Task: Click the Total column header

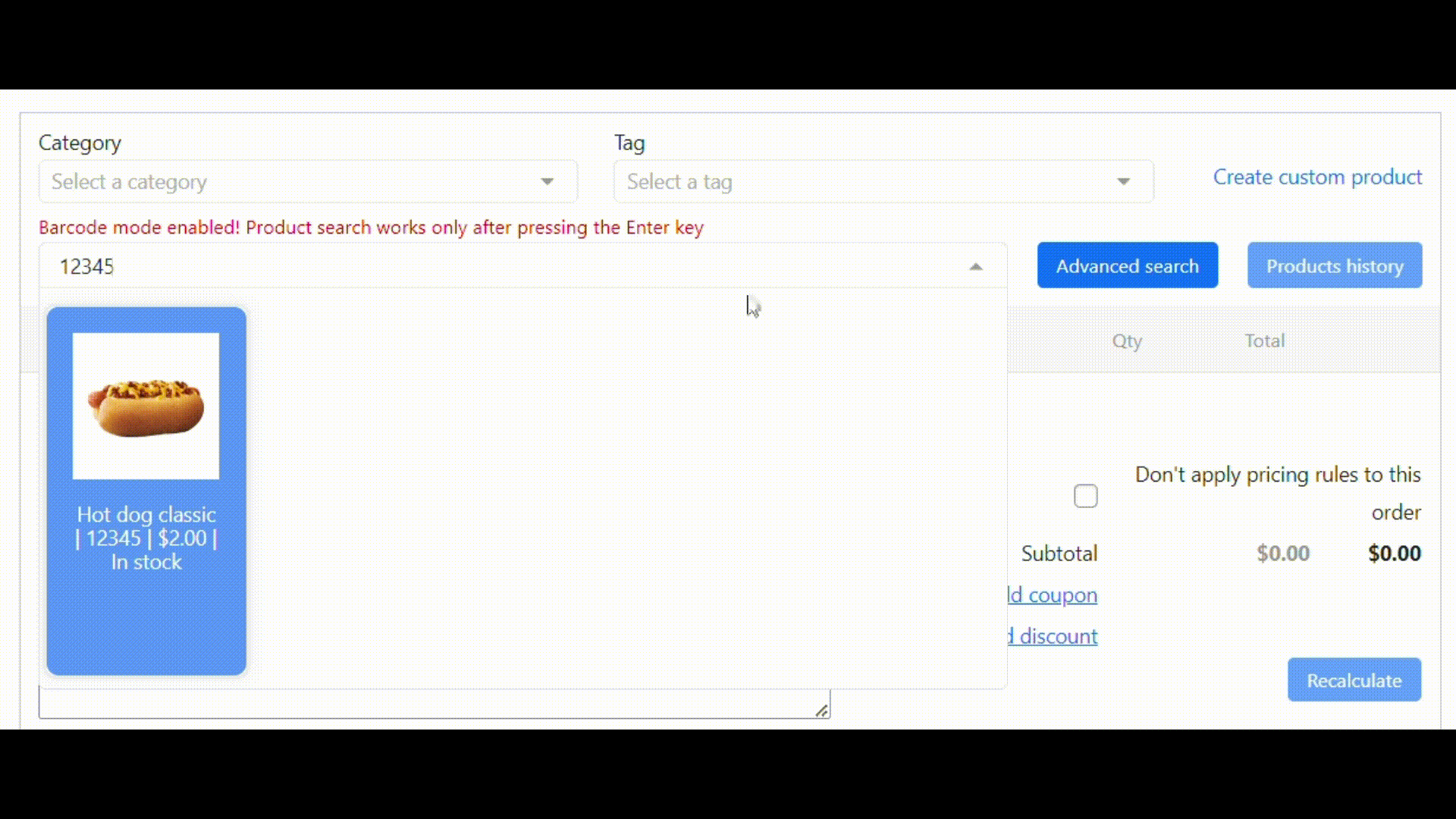Action: coord(1264,340)
